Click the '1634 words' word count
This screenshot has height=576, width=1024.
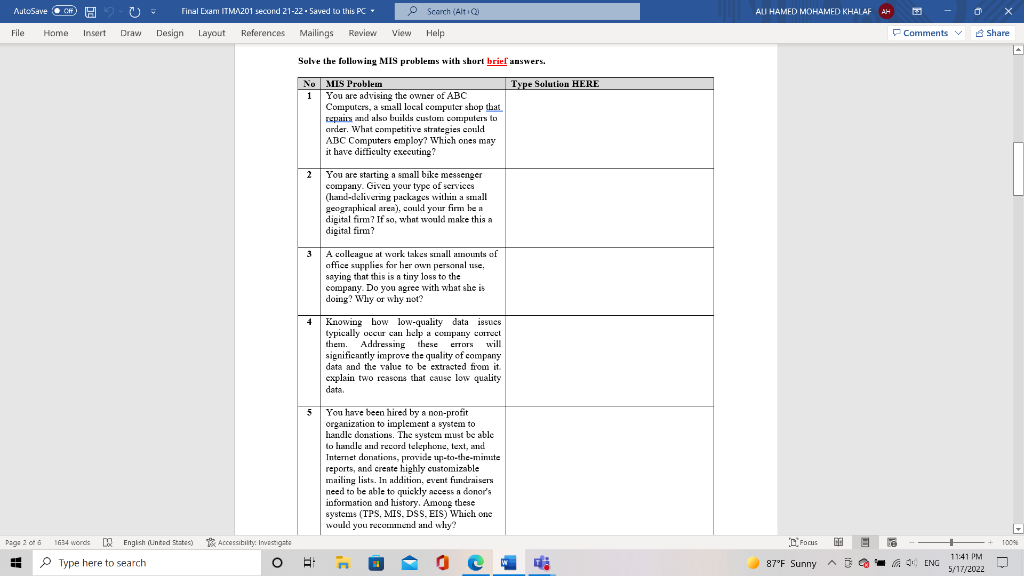(x=72, y=542)
